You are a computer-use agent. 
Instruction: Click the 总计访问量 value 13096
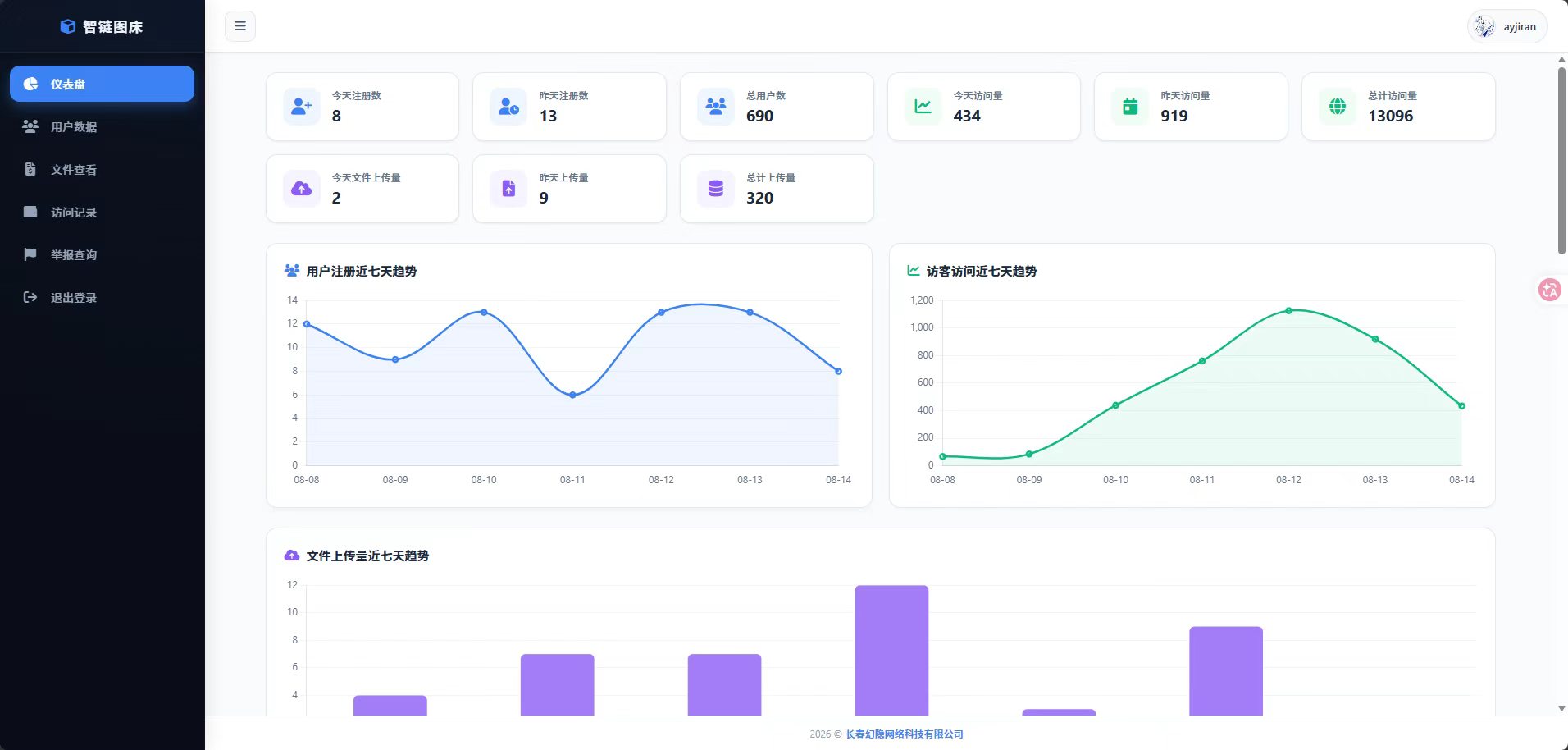(1391, 116)
